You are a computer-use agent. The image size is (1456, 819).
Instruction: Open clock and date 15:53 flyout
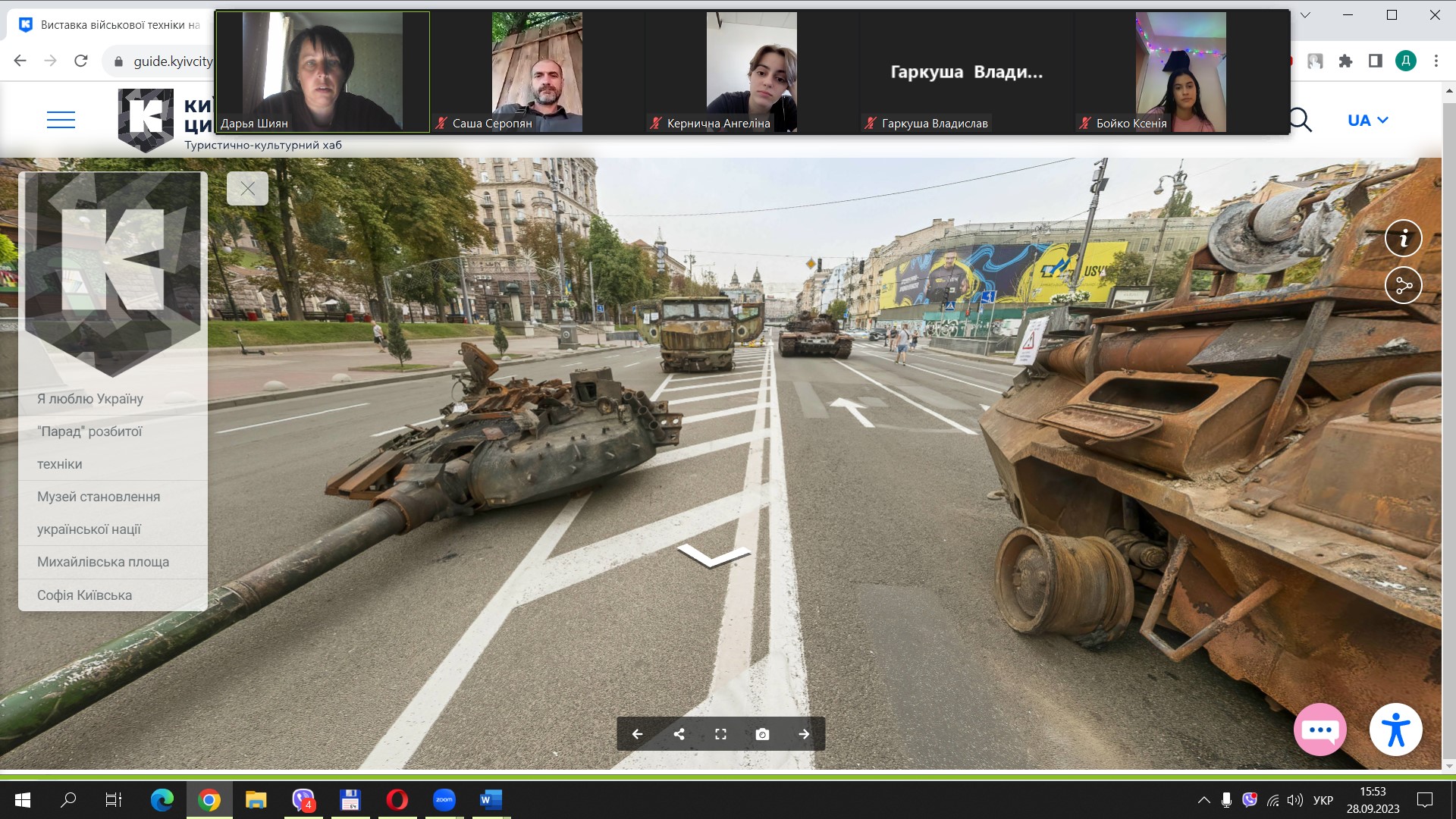pos(1373,800)
